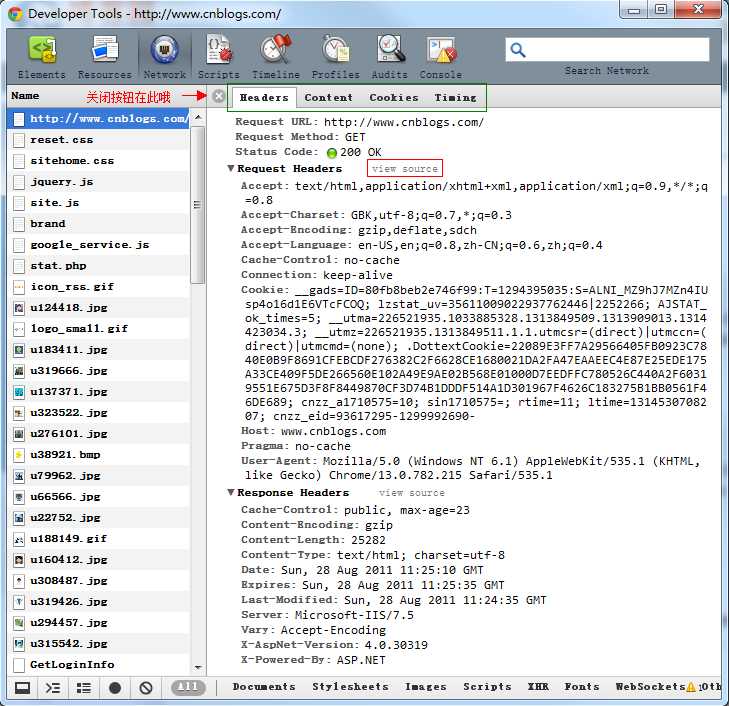
Task: Select sitehome.css in the request list
Action: tap(99, 161)
